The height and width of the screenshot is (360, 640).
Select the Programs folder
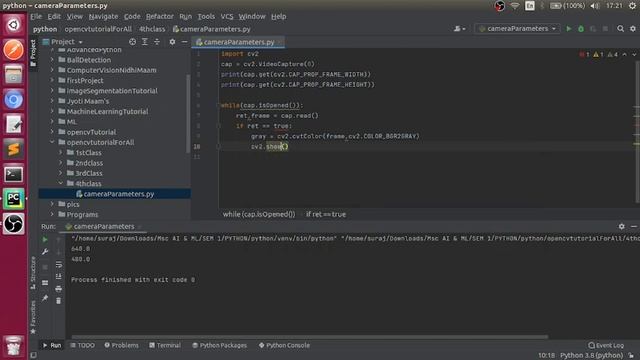(x=82, y=214)
